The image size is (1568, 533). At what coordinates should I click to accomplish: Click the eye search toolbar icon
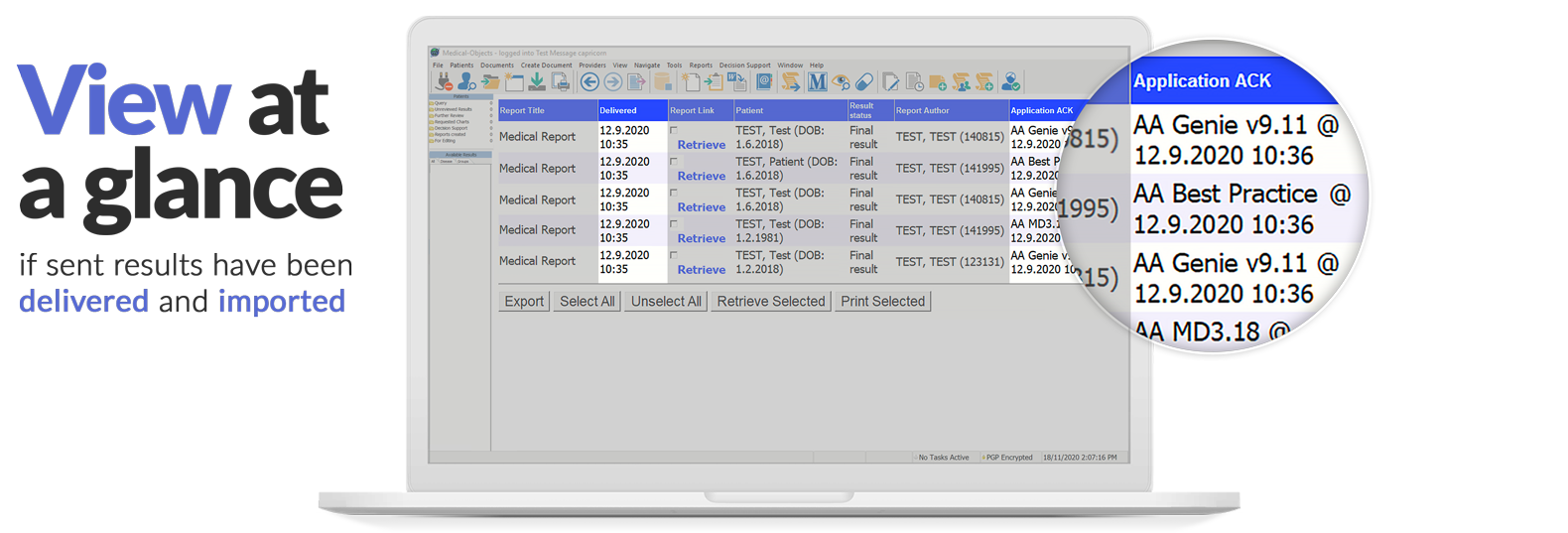pyautogui.click(x=841, y=82)
